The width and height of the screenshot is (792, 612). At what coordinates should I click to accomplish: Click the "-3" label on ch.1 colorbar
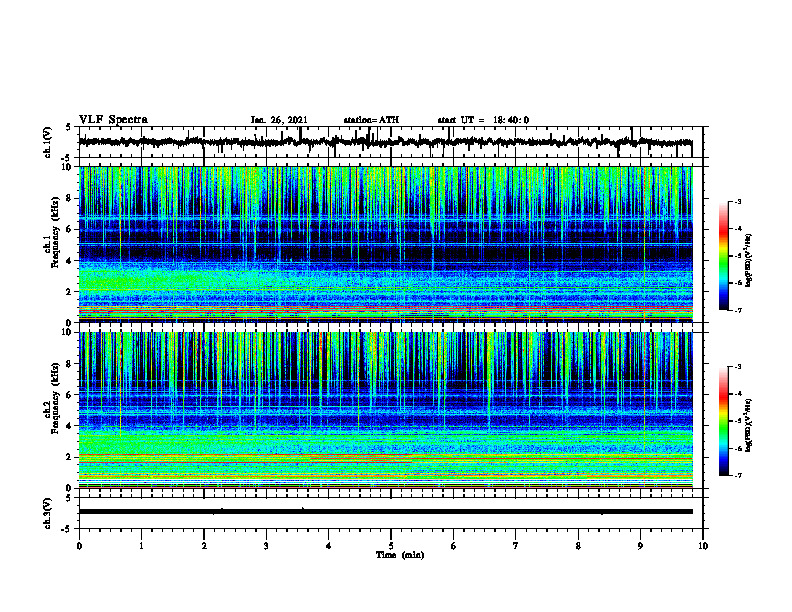(x=737, y=201)
